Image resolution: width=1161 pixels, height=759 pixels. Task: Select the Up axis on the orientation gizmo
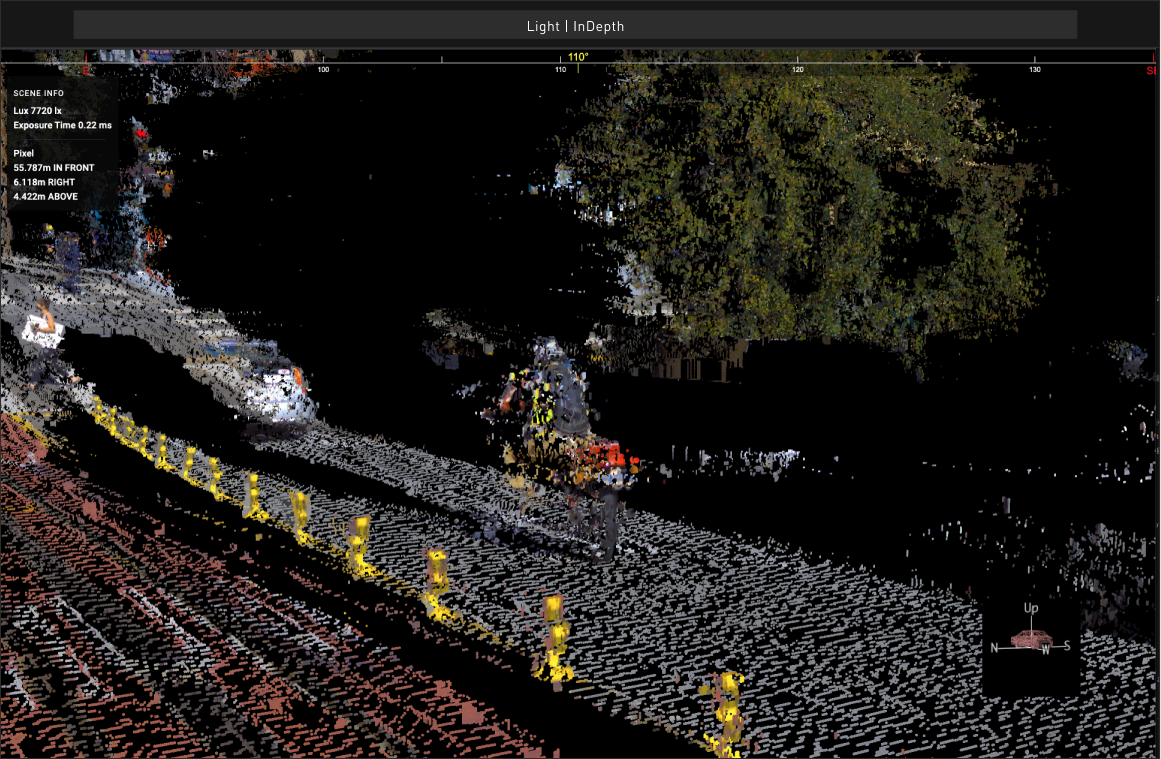coord(1030,607)
